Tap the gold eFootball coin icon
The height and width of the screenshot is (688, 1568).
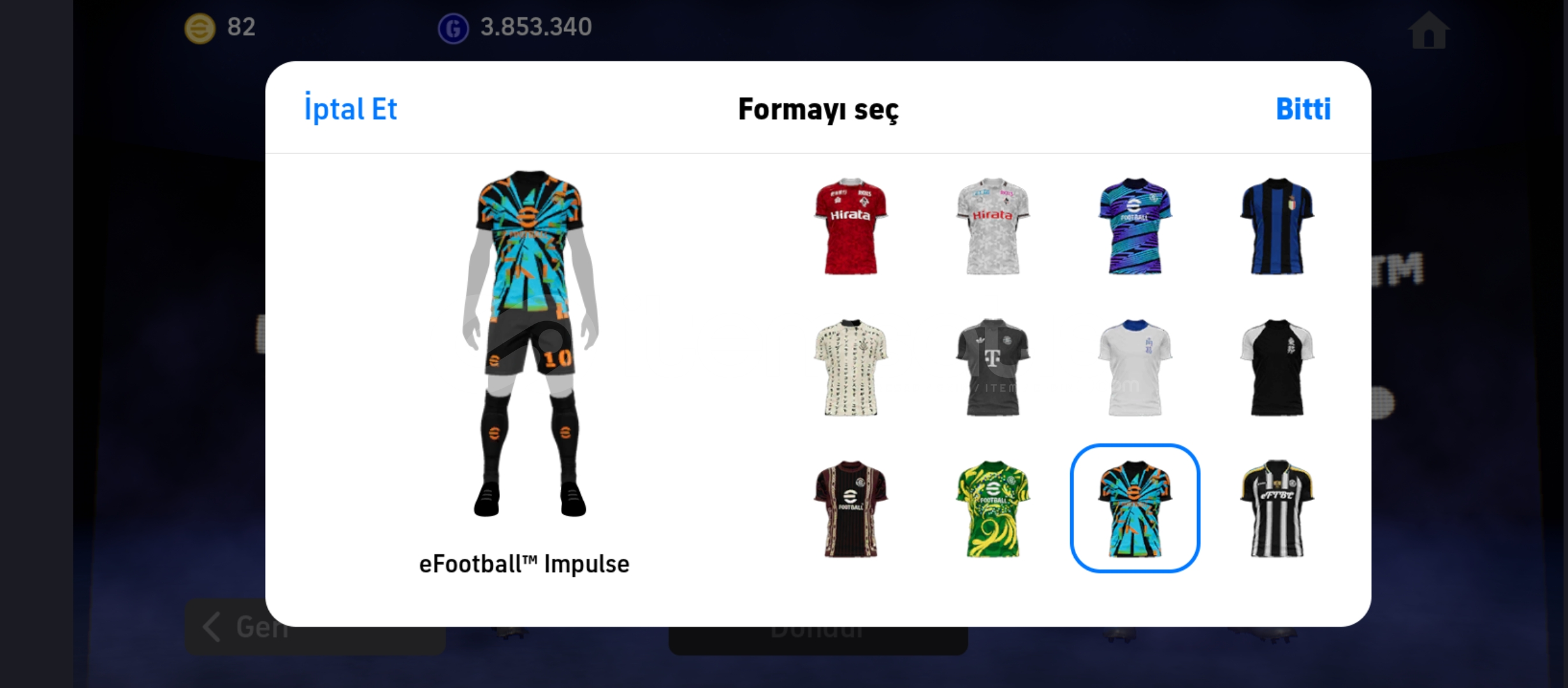pyautogui.click(x=200, y=28)
